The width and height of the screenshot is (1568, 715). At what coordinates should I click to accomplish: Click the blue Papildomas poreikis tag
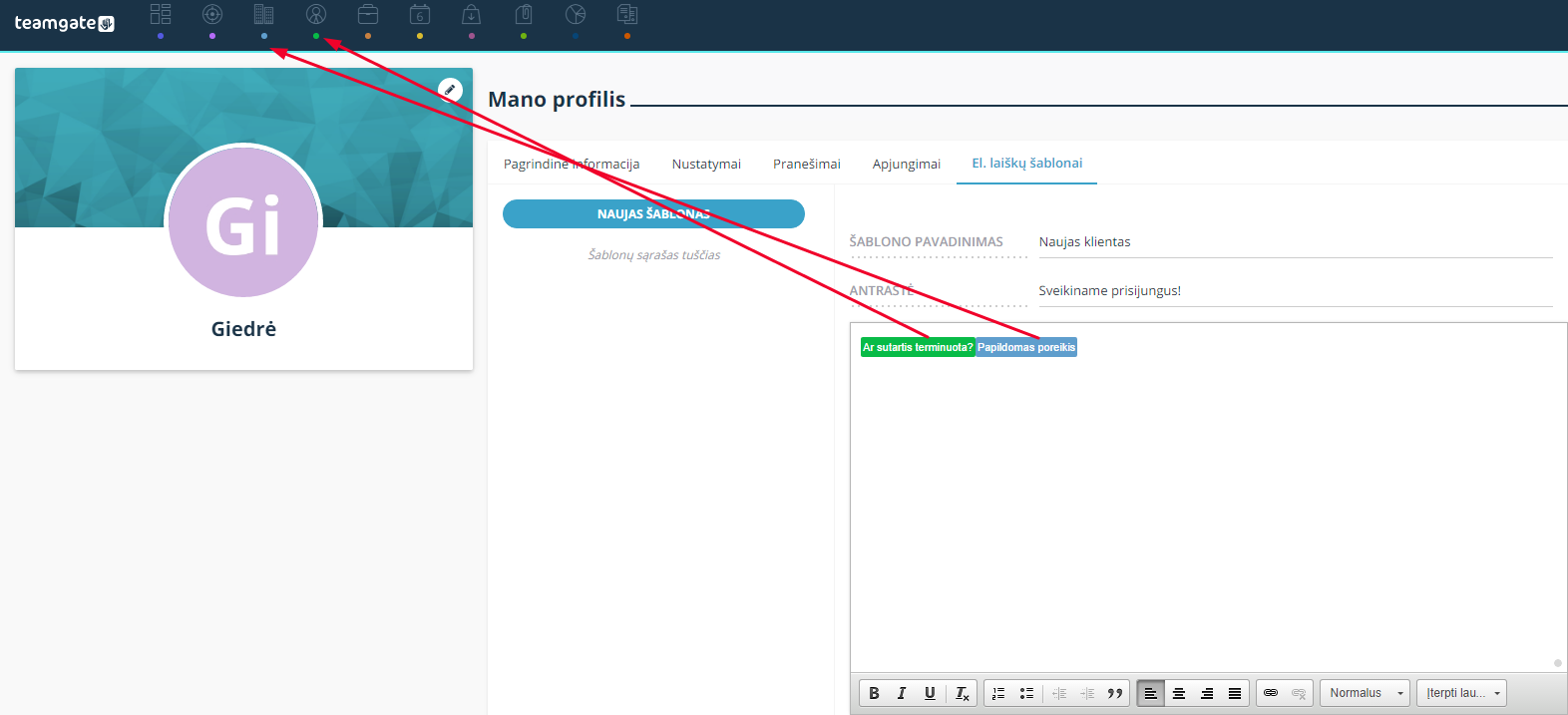click(1026, 347)
